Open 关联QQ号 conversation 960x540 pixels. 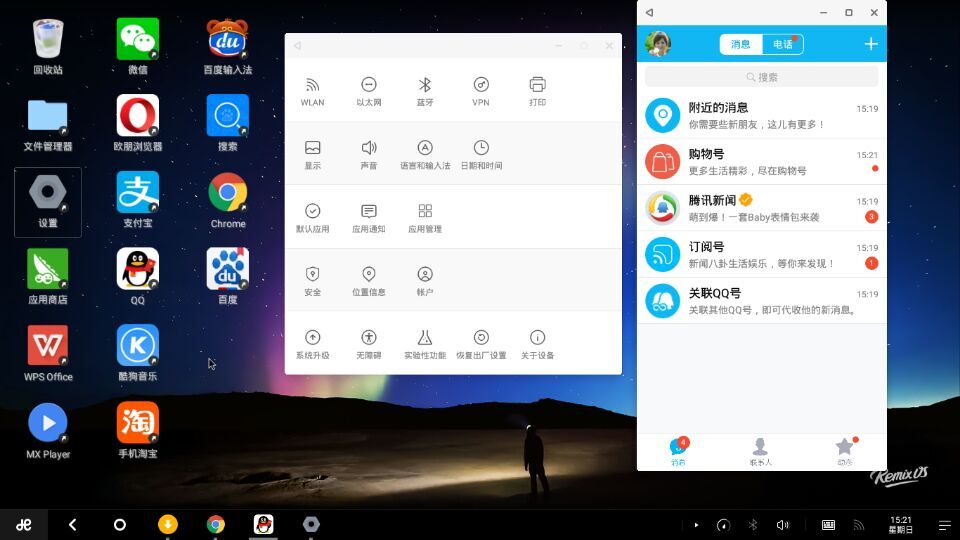pos(762,301)
